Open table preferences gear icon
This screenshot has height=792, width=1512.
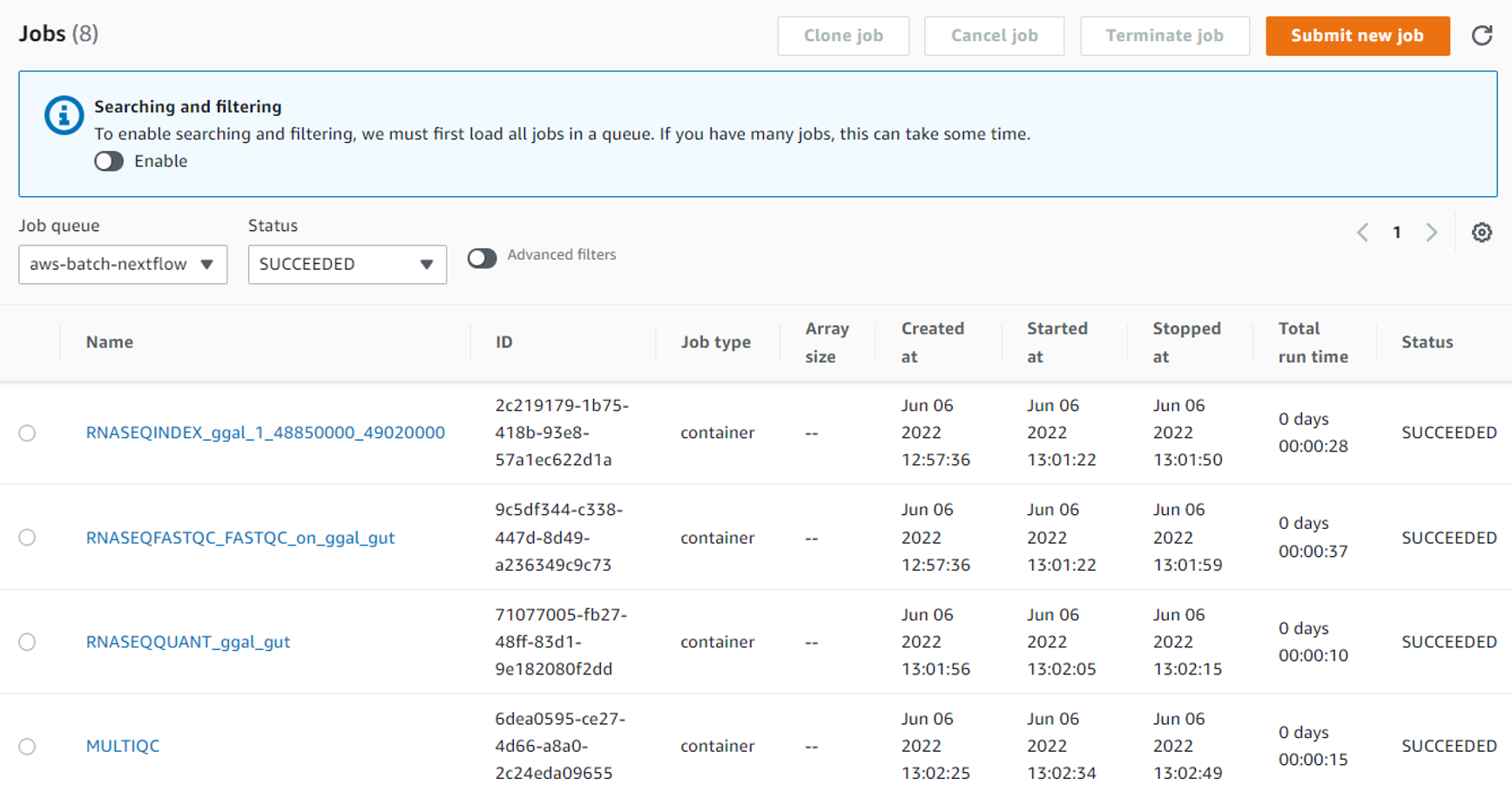pyautogui.click(x=1482, y=233)
